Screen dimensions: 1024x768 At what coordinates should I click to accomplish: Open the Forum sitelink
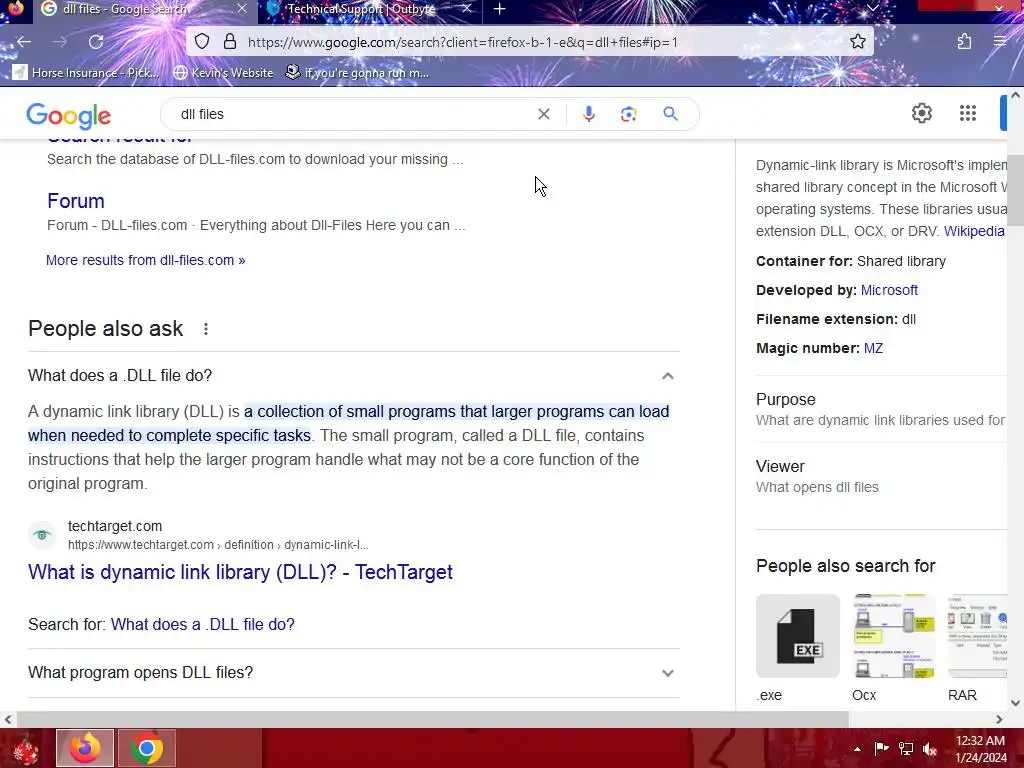point(76,200)
